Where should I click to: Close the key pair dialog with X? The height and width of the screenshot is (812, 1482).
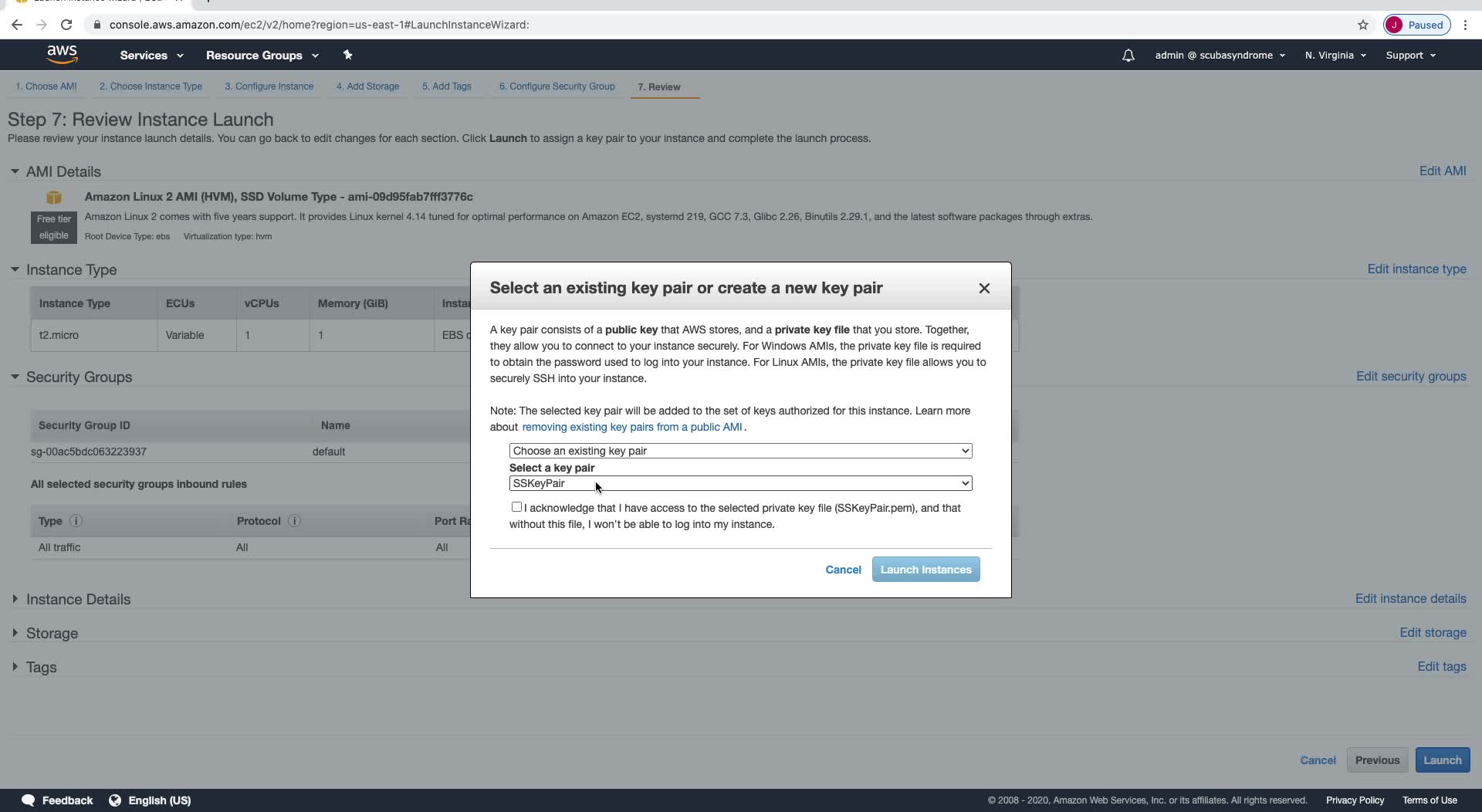point(983,288)
